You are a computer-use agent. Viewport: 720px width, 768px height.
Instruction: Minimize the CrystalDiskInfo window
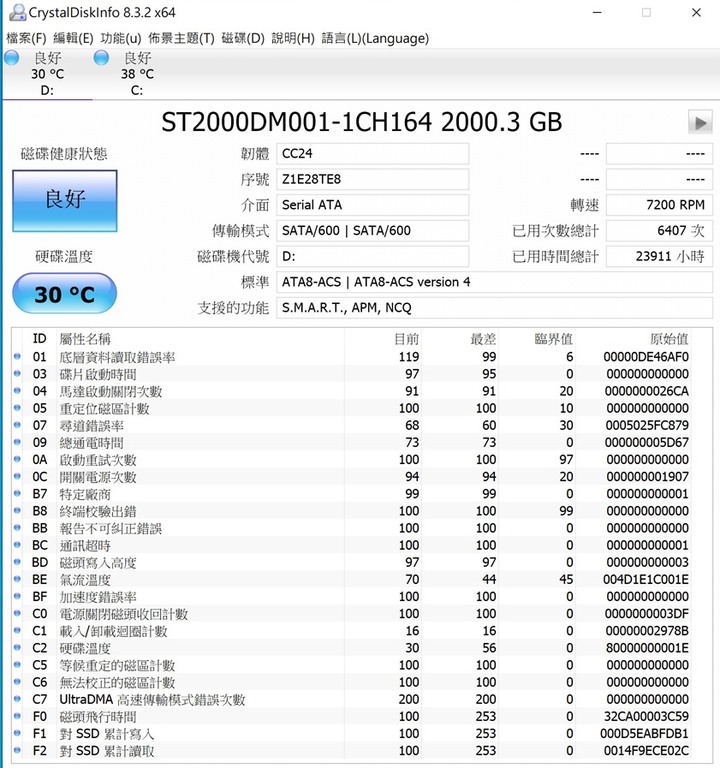tap(597, 12)
